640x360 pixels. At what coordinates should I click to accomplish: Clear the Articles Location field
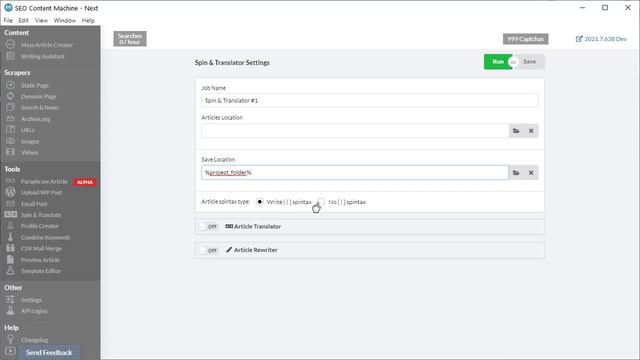pos(531,131)
